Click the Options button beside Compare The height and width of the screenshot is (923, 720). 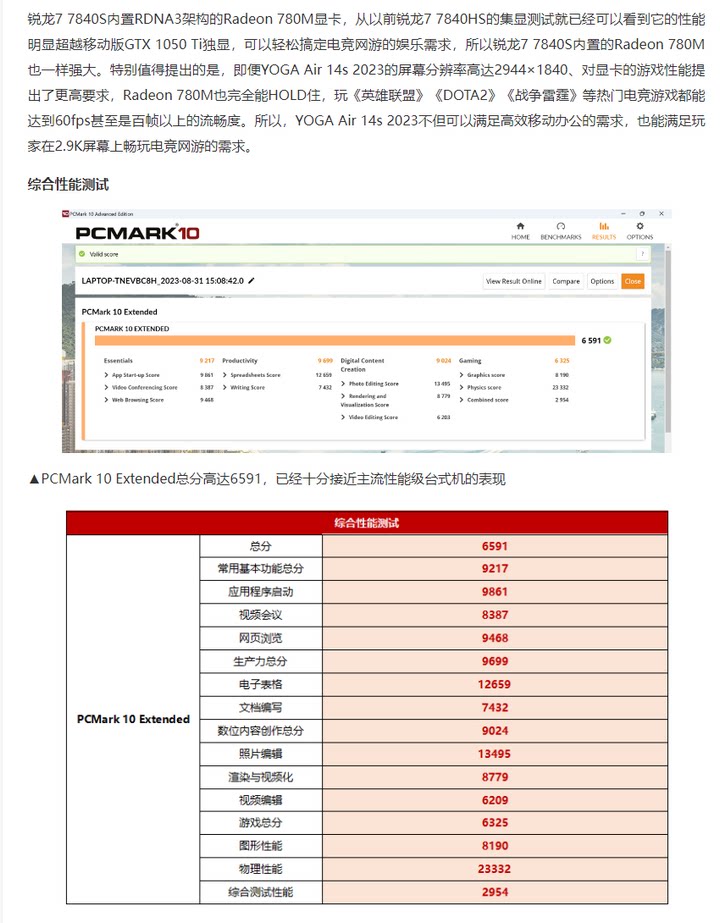click(602, 281)
